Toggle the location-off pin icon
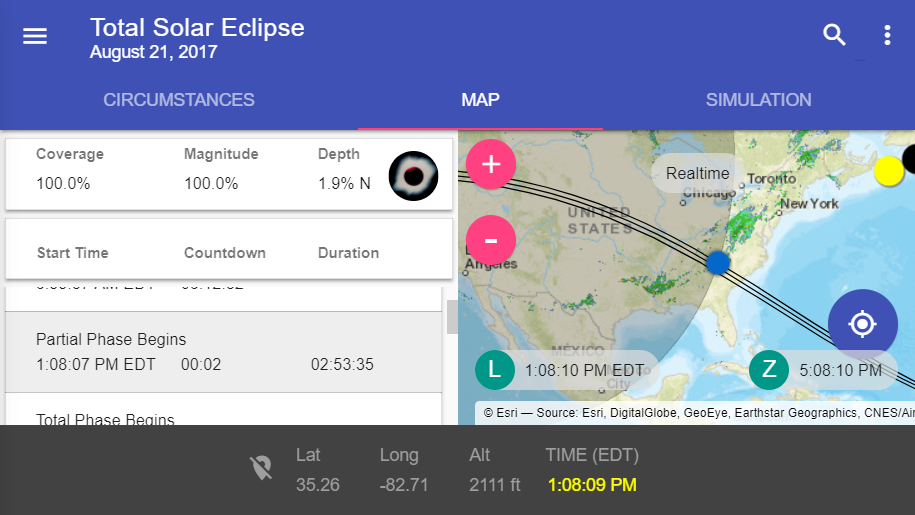915x515 pixels. [261, 467]
